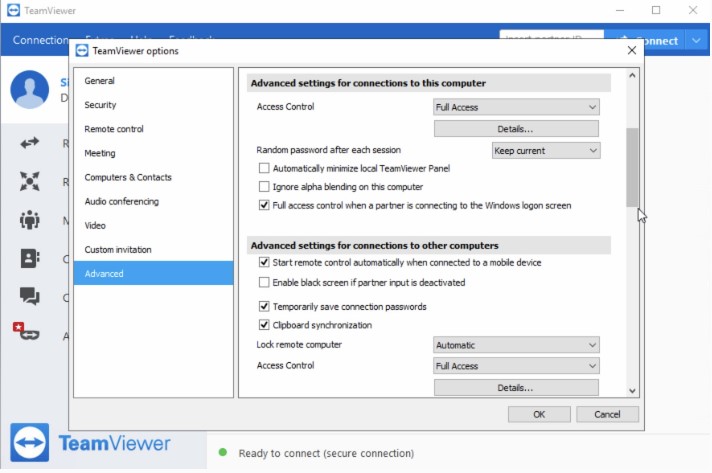Open the Connection menu in main window
The image size is (712, 473).
[x=40, y=40]
